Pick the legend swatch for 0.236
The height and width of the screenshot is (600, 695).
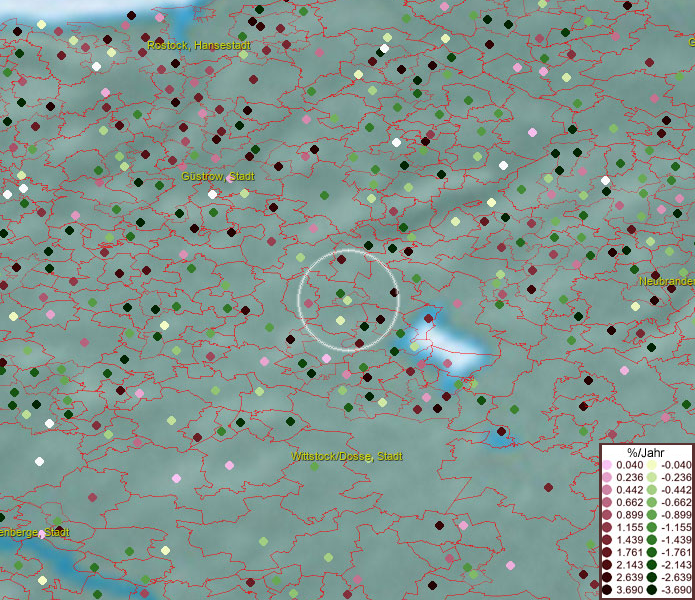(x=607, y=477)
